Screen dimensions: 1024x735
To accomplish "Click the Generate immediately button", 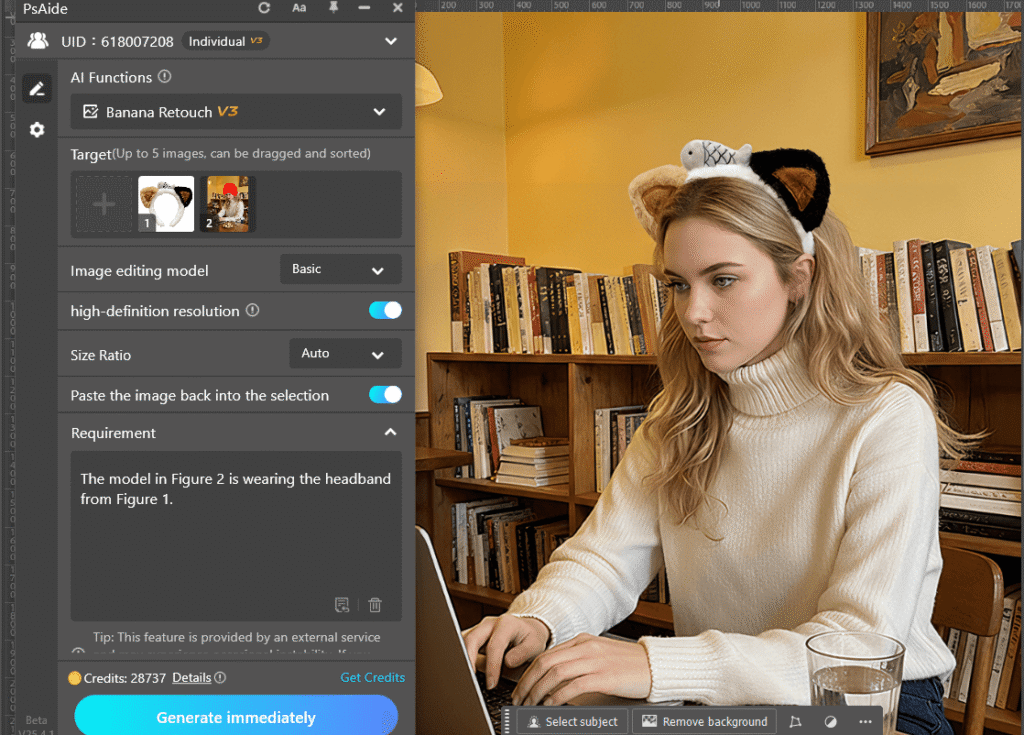I will click(236, 717).
